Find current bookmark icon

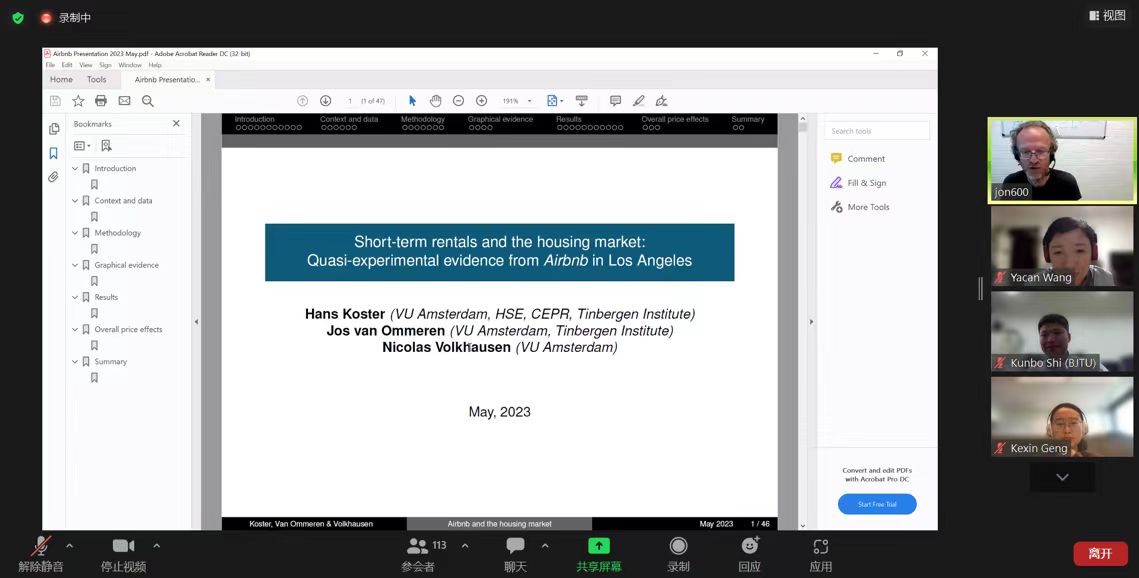coord(106,145)
